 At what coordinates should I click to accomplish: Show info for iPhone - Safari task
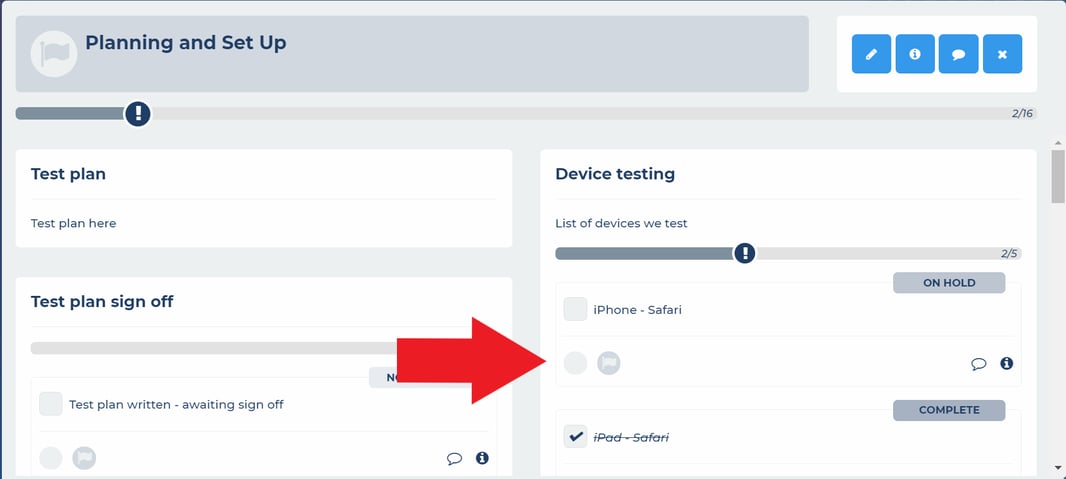coord(1007,363)
